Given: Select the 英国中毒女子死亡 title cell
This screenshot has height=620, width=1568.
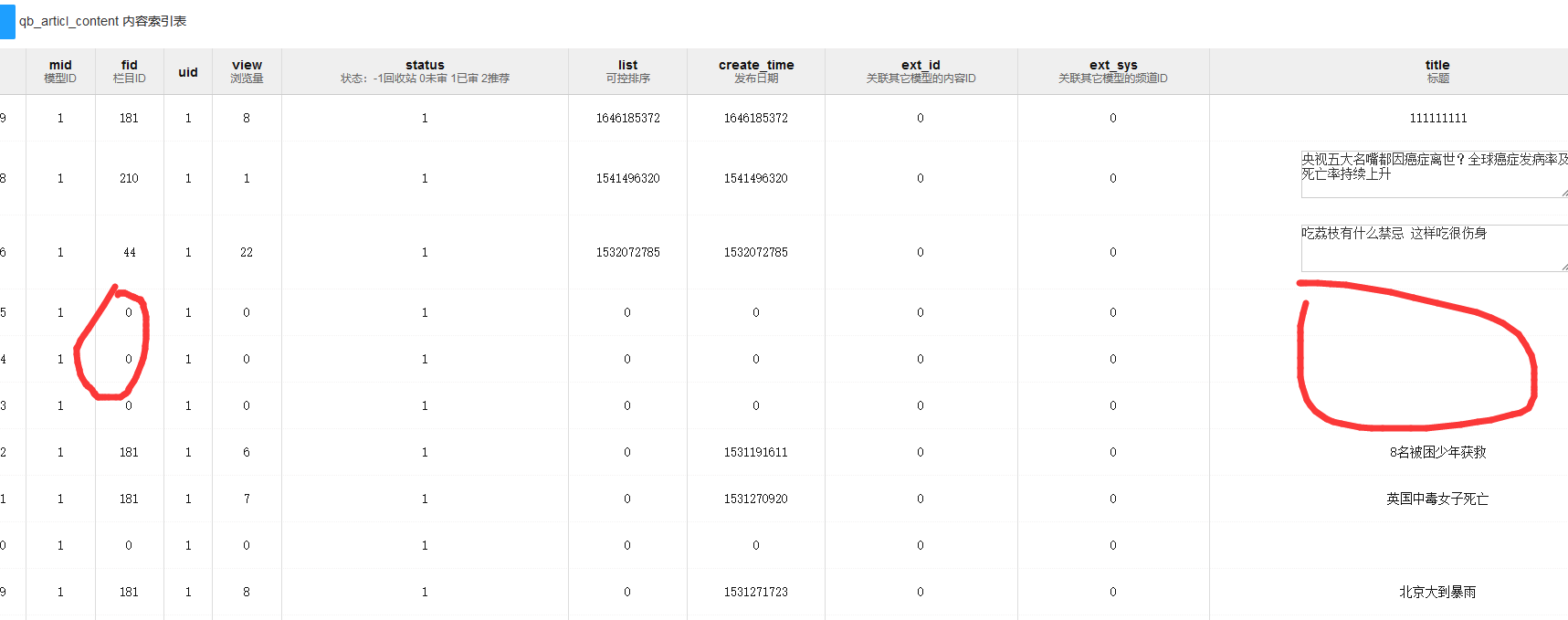Looking at the screenshot, I should pyautogui.click(x=1437, y=499).
